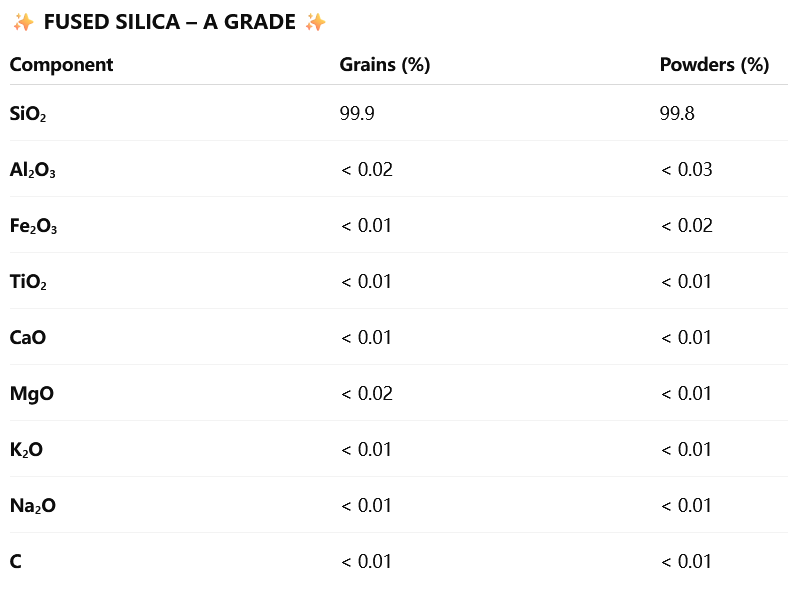The image size is (788, 601).
Task: Click the Powders value in Al₂O₃ row
Action: (686, 169)
